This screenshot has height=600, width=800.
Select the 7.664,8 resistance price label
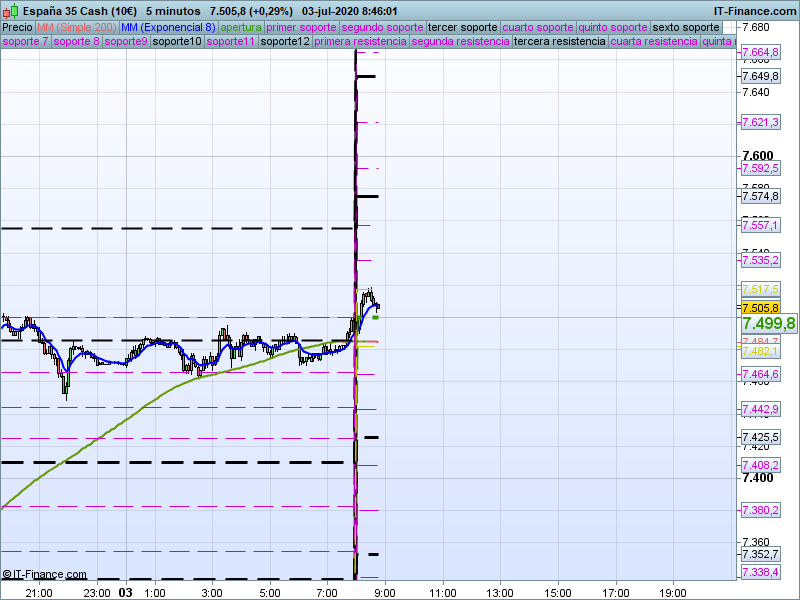coord(760,52)
